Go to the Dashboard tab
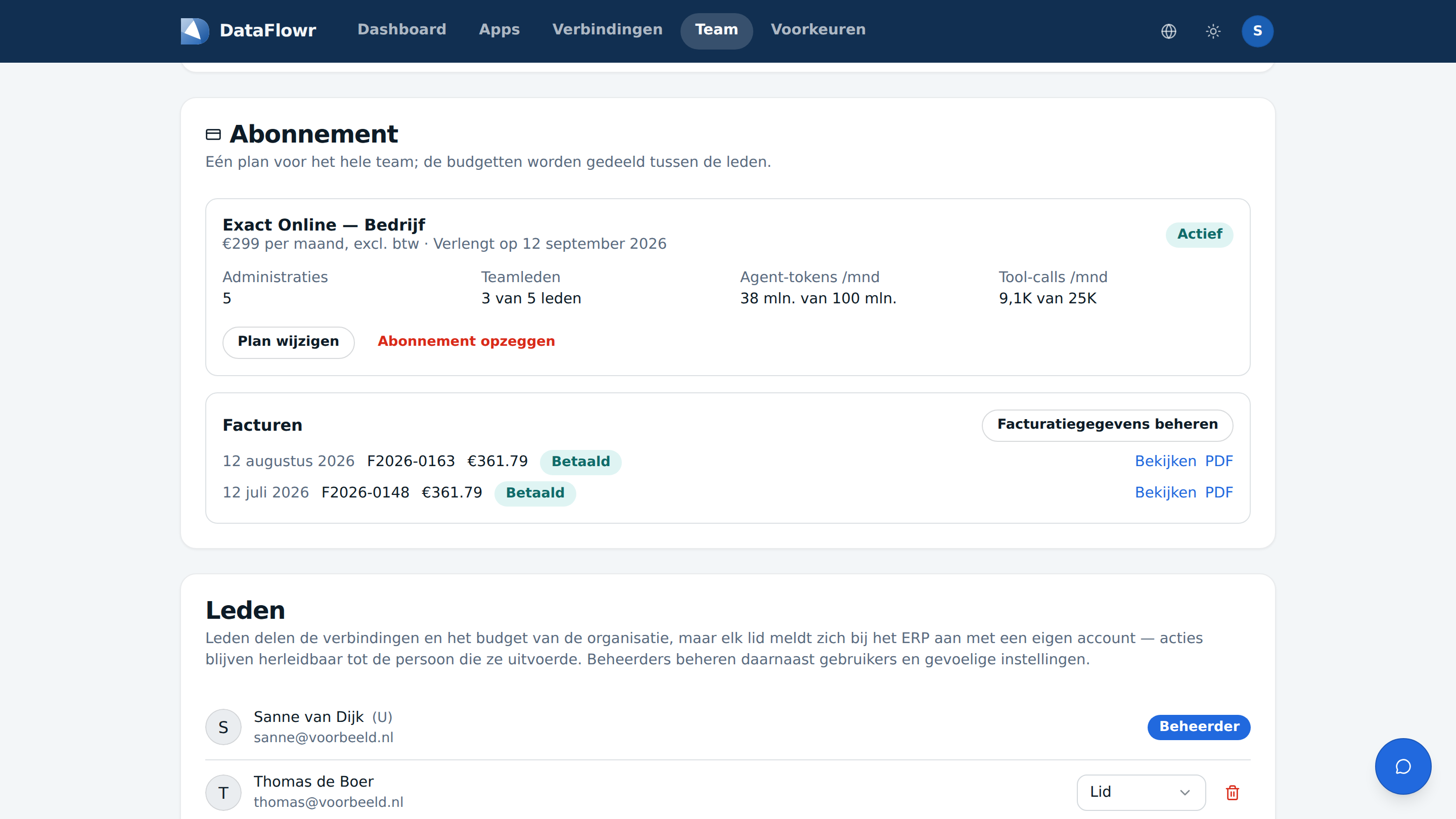Screen dimensions: 1456x819 coord(402,30)
